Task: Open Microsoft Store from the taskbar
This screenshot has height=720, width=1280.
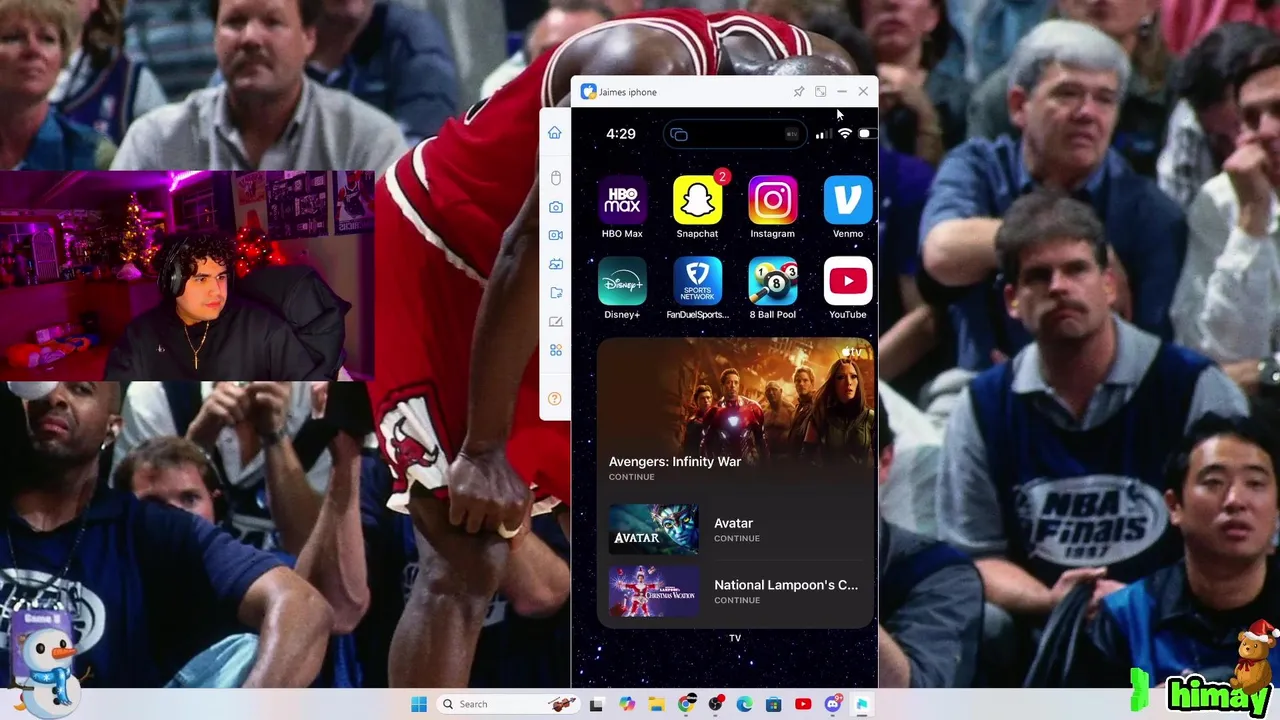Action: 774,704
